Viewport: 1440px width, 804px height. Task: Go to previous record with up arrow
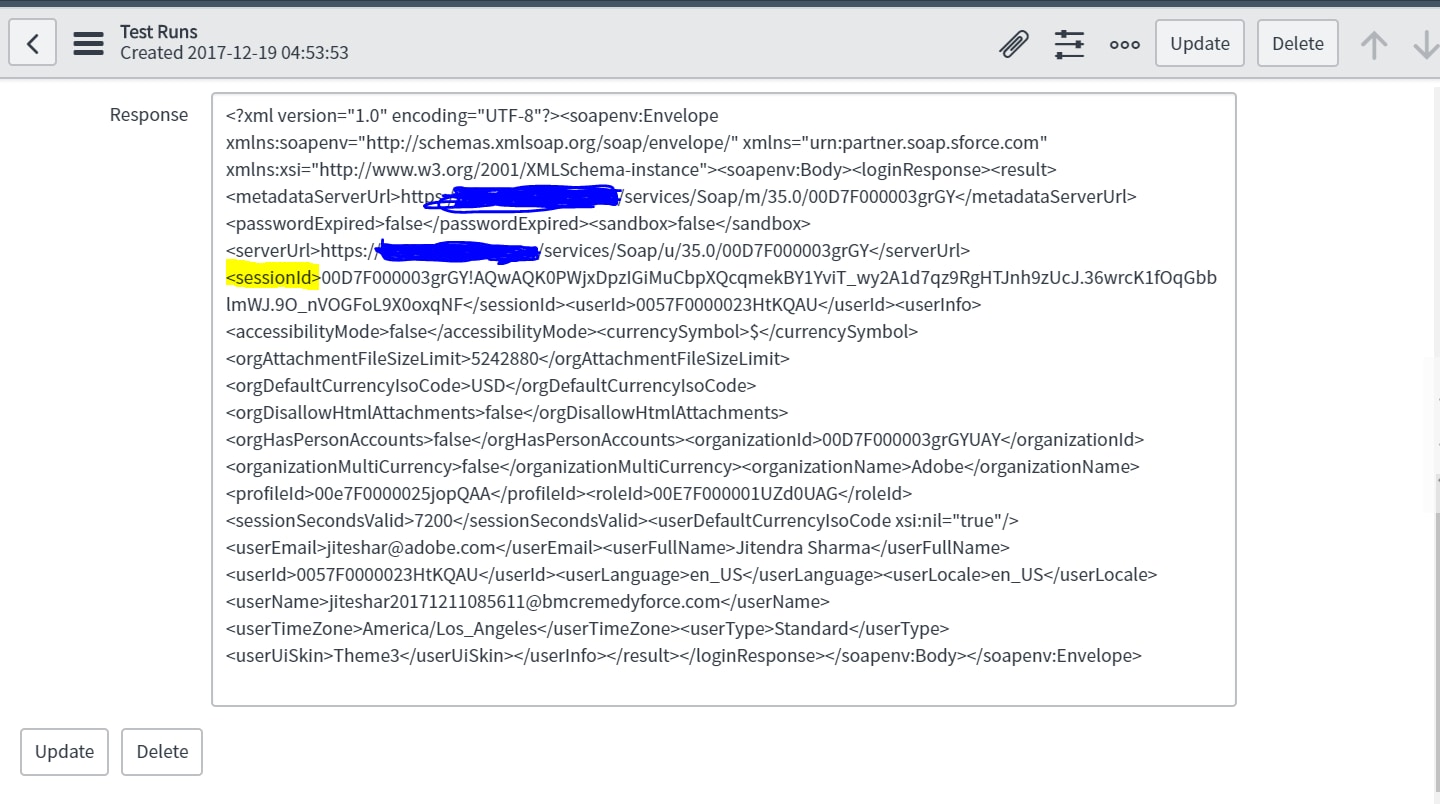coord(1374,44)
